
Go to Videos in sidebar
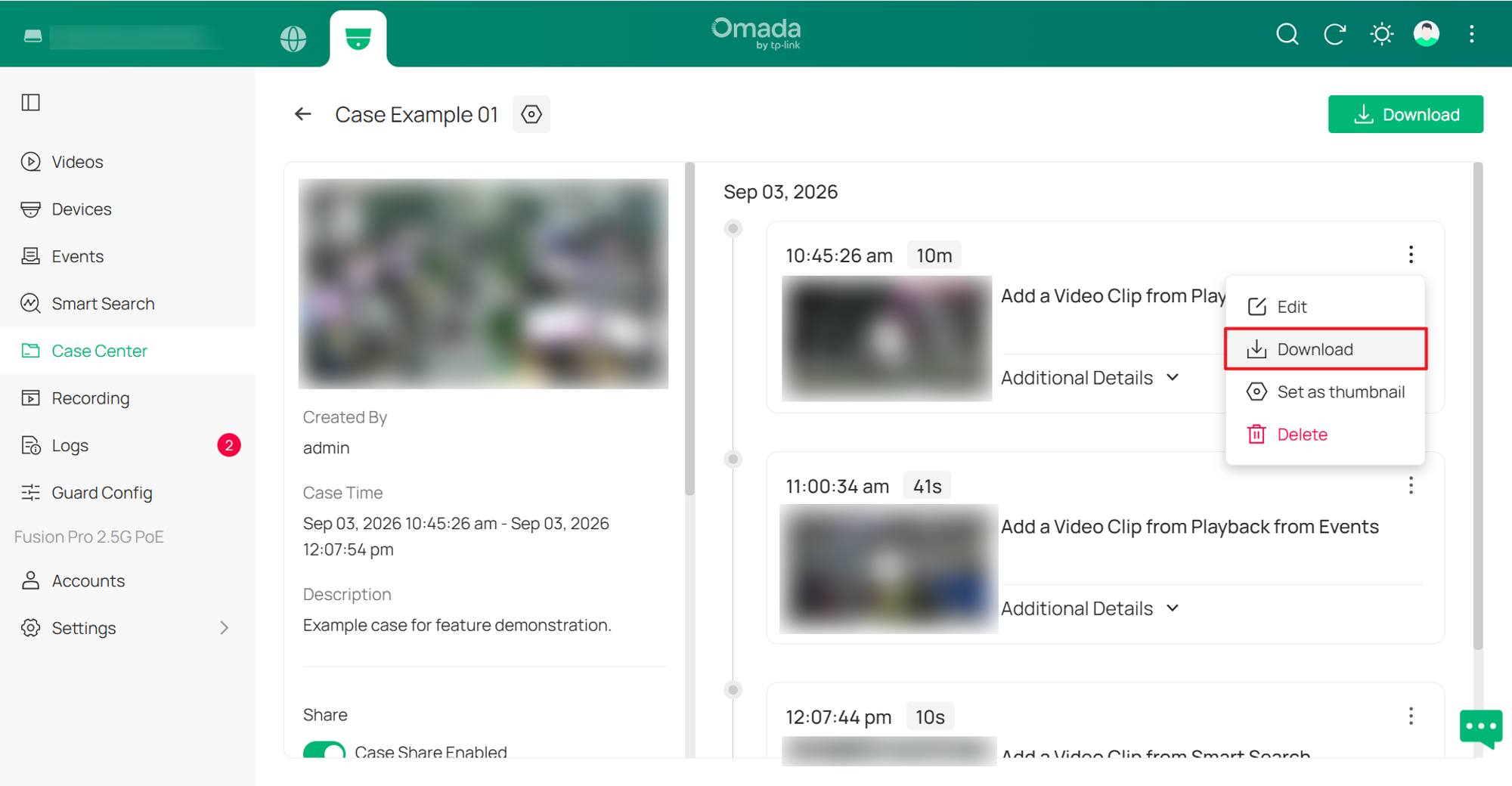click(x=127, y=162)
